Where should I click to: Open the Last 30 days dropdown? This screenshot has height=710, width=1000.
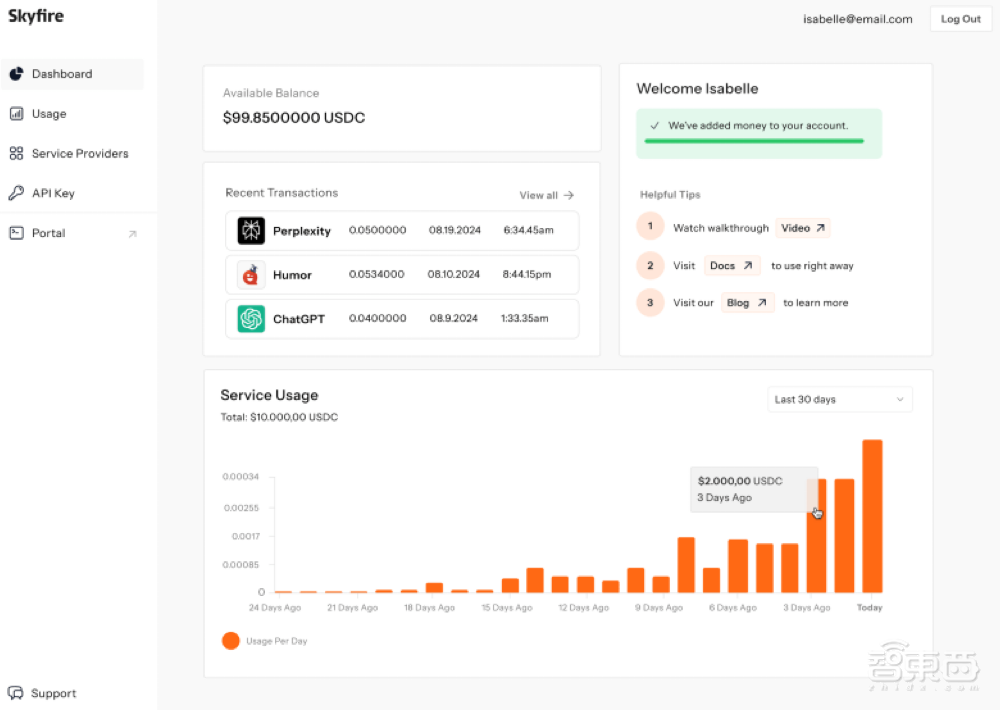click(839, 400)
